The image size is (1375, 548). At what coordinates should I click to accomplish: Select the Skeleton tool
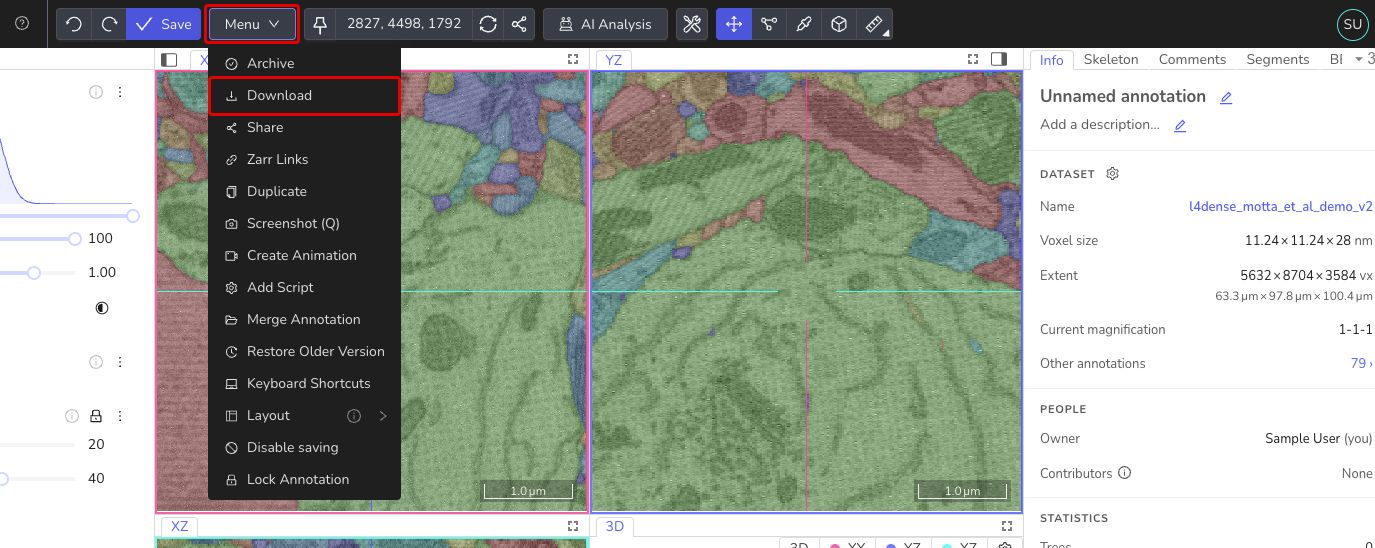click(x=769, y=24)
